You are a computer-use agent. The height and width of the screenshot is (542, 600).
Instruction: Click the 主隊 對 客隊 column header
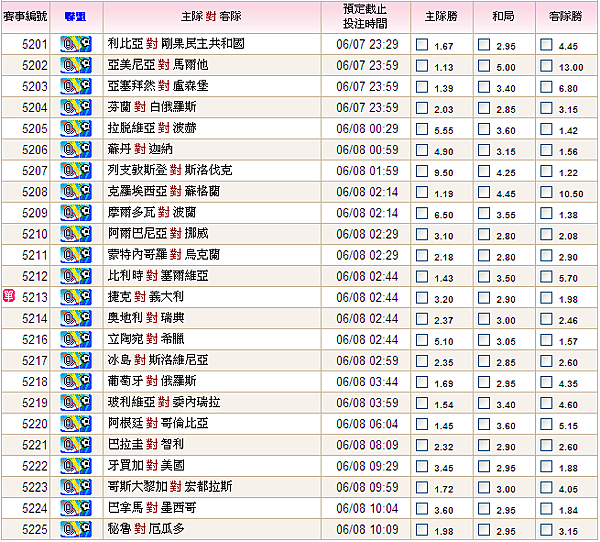[211, 16]
